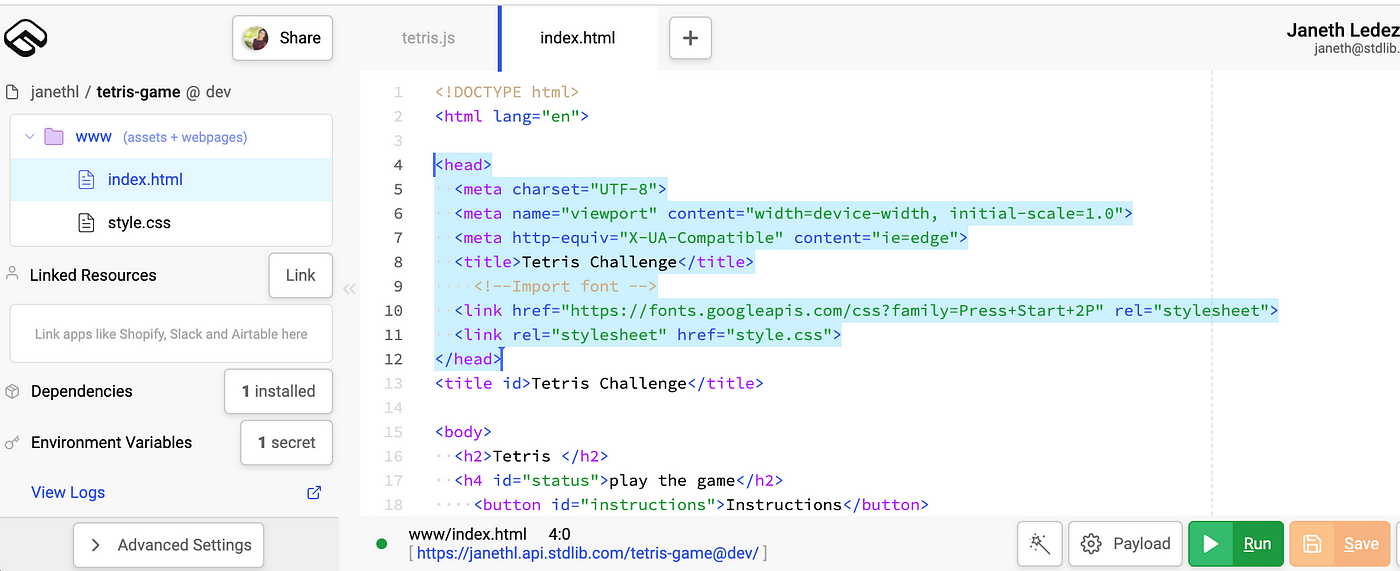Click the Environment Variables key icon
The image size is (1400, 571).
tap(13, 442)
